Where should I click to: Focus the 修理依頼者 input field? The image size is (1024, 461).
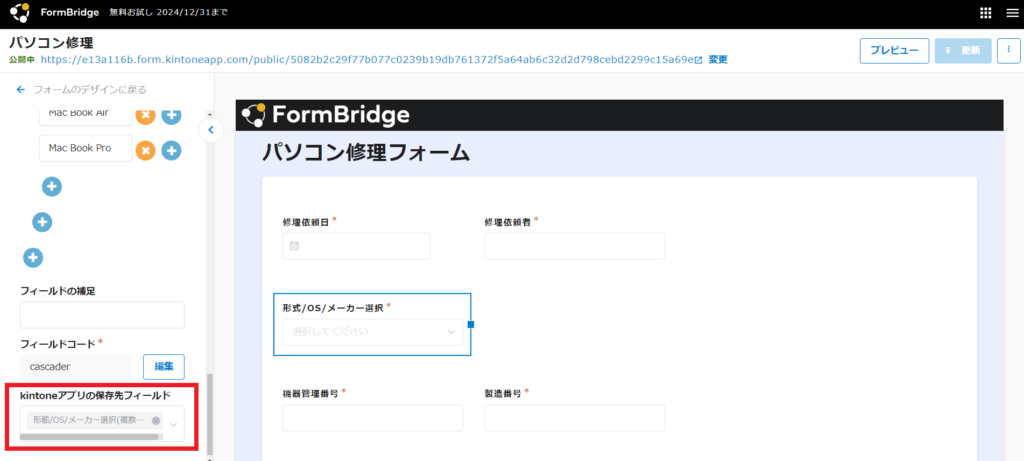[574, 246]
